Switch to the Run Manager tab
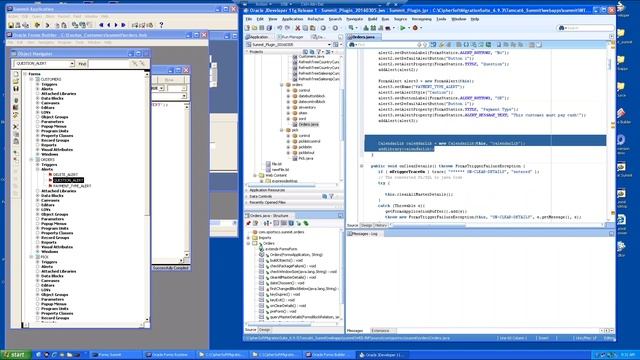Viewport: 640px width, 360px height. [292, 37]
